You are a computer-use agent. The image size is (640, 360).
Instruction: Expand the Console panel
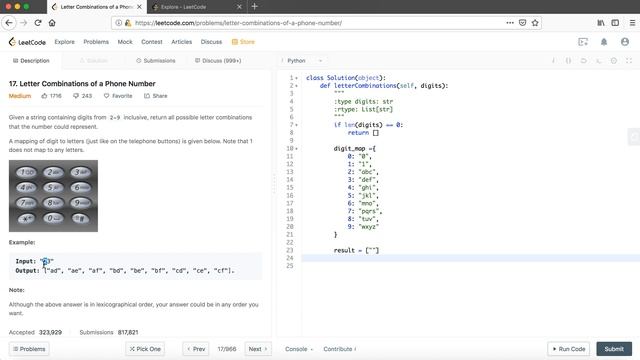tap(299, 349)
